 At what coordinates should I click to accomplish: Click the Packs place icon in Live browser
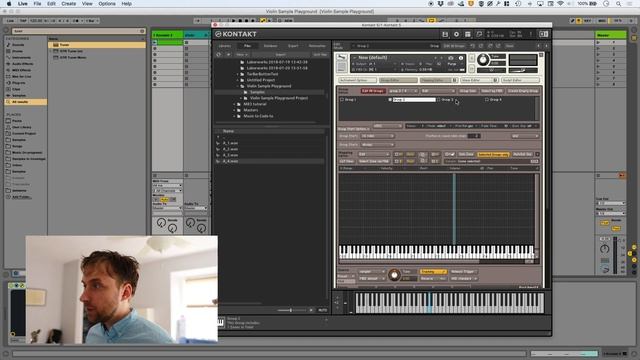(9, 121)
